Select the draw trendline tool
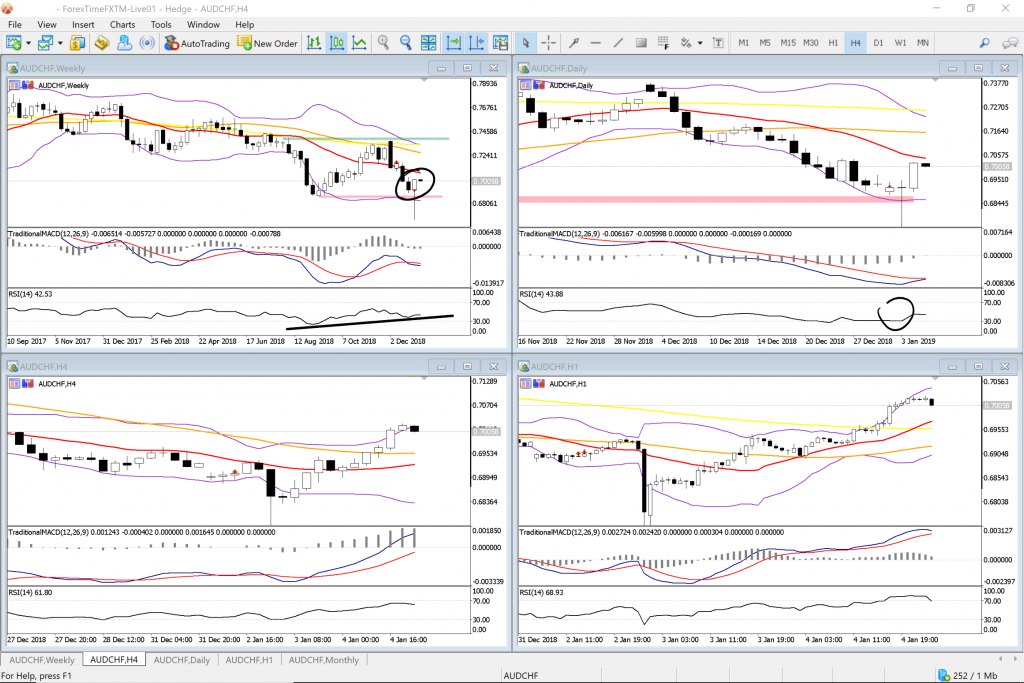This screenshot has height=683, width=1024. click(618, 43)
